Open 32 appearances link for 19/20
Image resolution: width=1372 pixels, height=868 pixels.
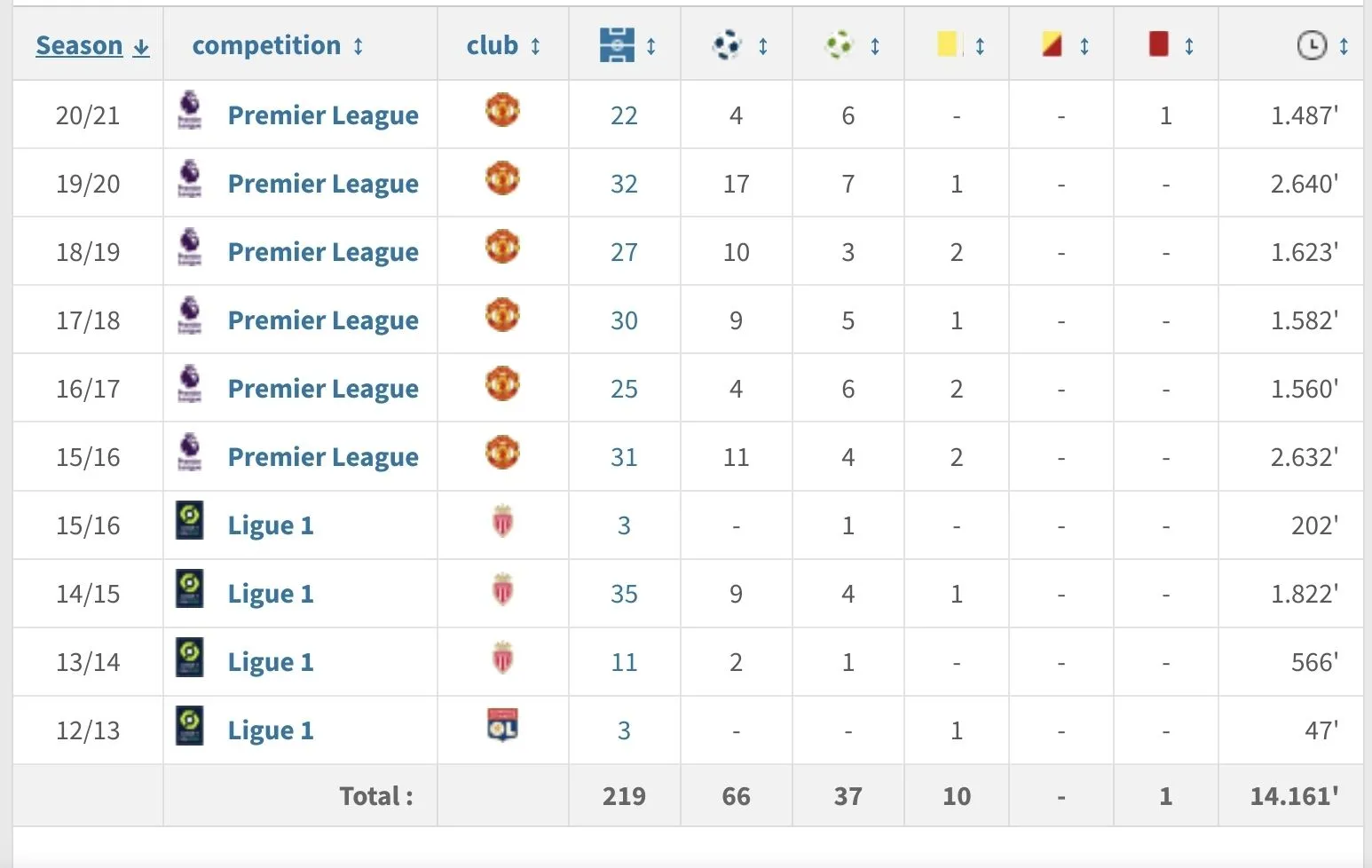click(624, 184)
